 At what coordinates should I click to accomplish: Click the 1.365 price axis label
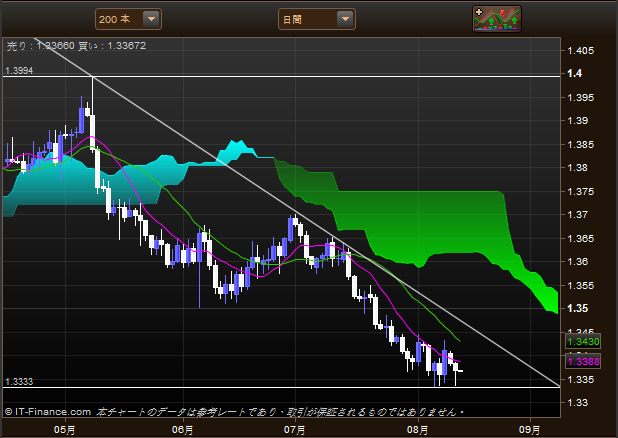point(580,239)
